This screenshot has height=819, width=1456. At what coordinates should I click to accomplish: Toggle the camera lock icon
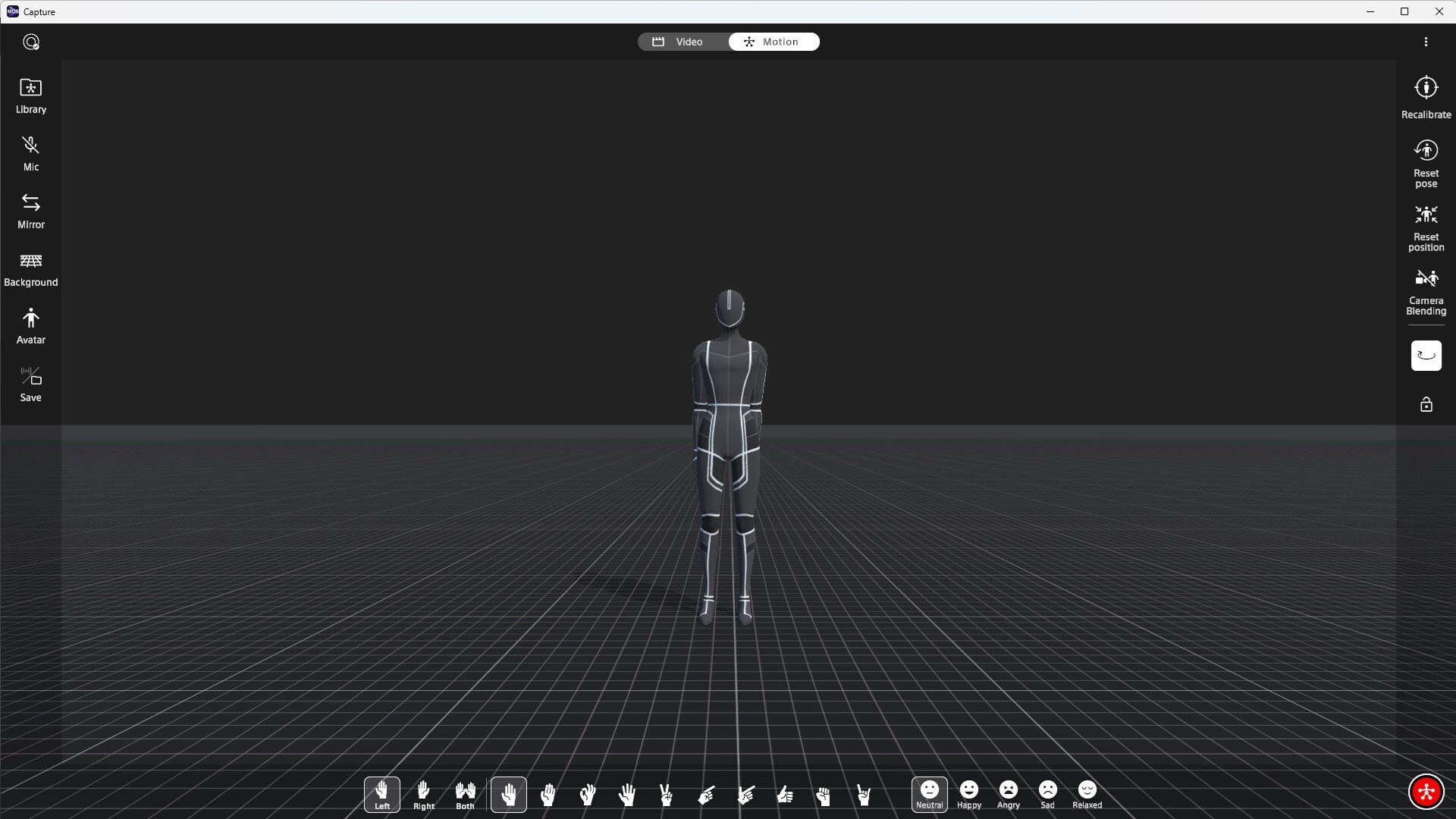click(x=1426, y=404)
